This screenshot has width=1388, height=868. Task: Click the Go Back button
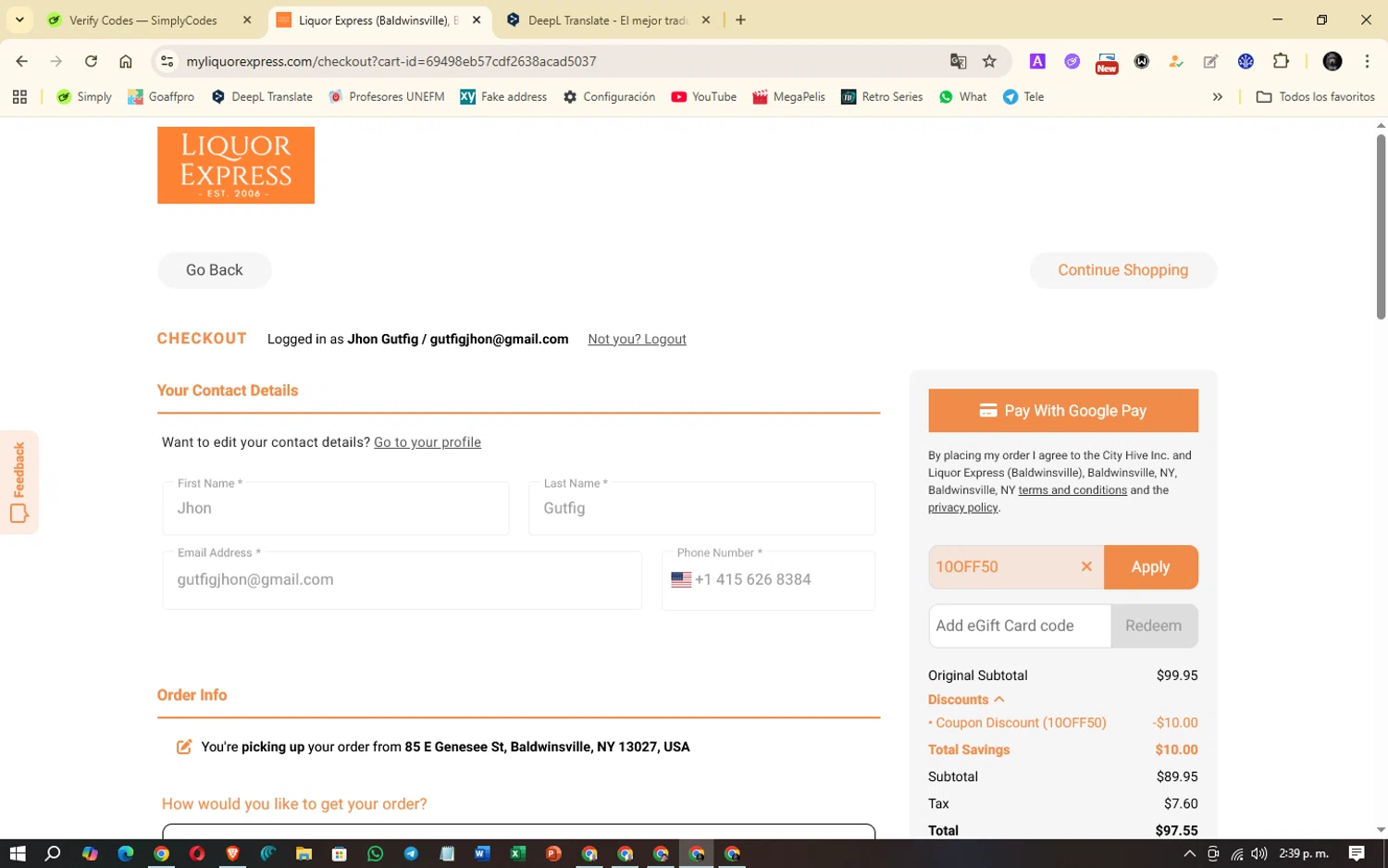point(215,270)
